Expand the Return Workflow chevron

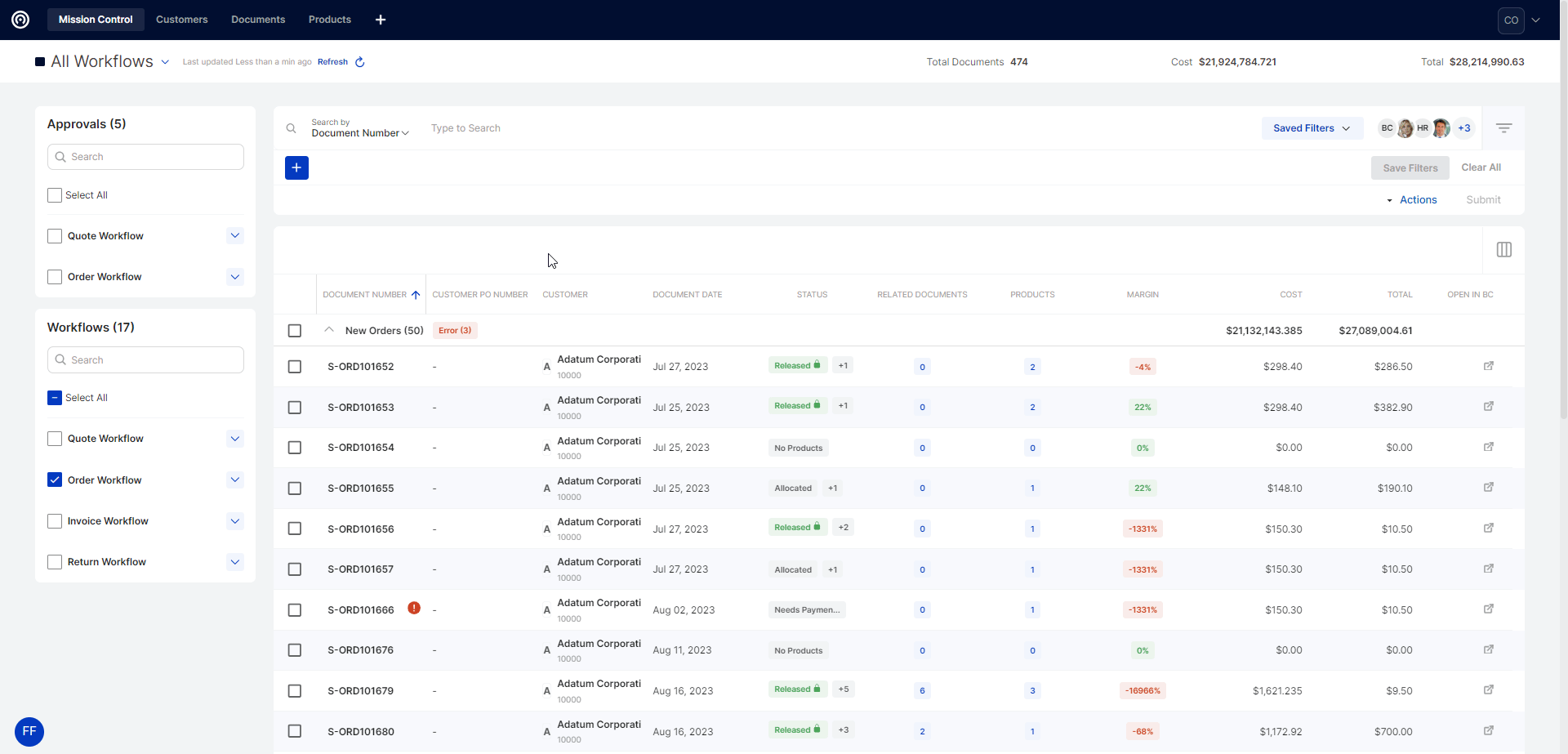235,562
